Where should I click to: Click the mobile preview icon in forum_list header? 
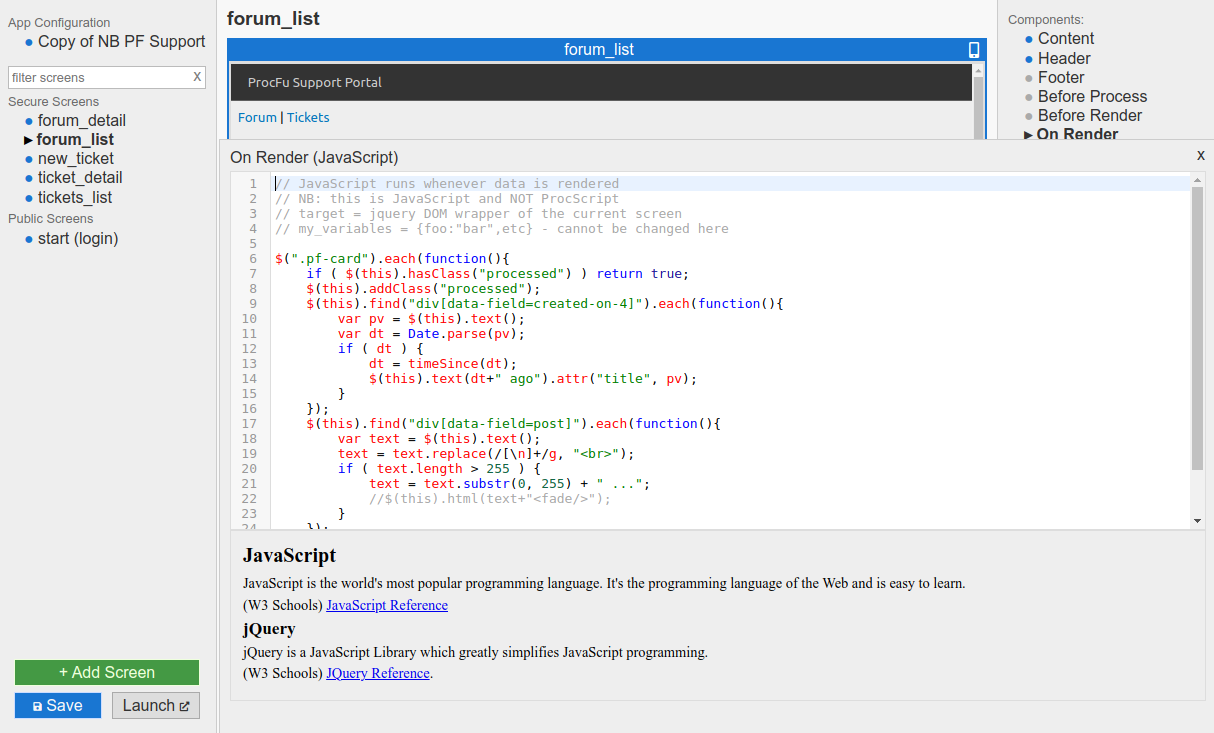pos(974,50)
